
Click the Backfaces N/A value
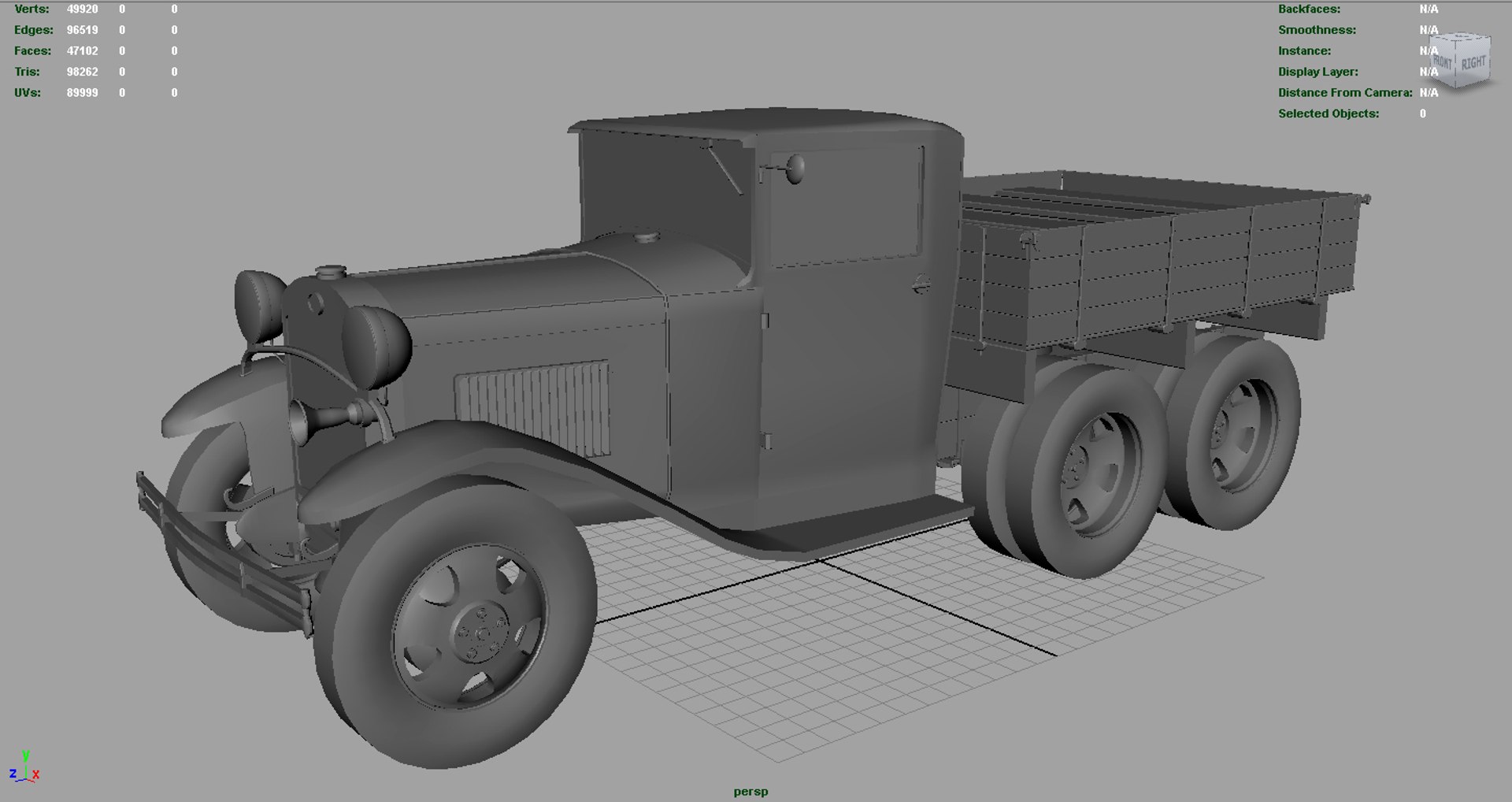1429,9
